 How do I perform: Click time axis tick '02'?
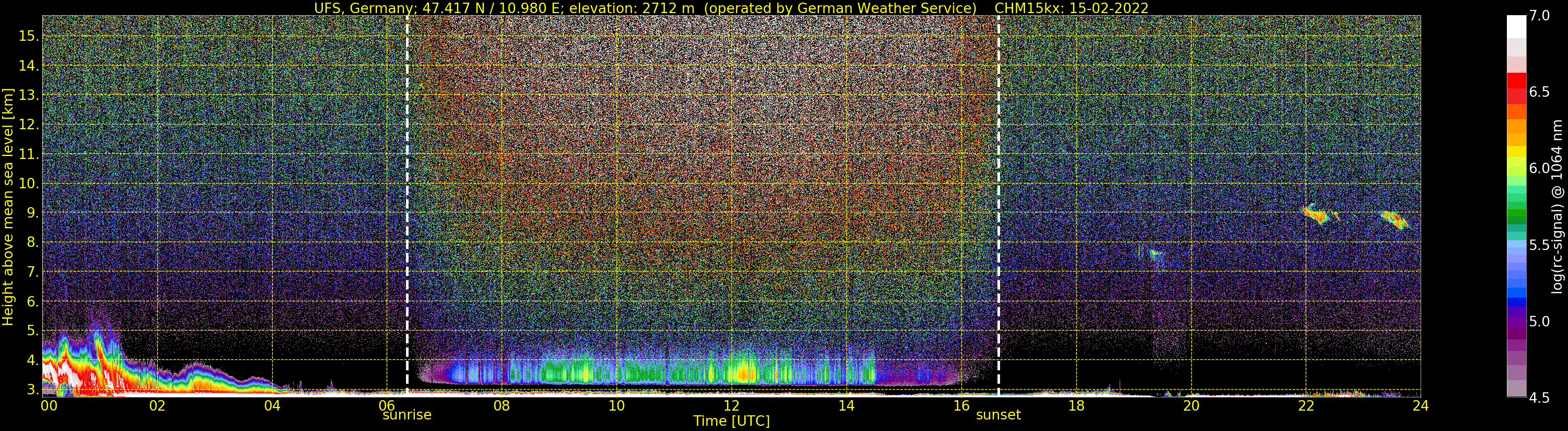tap(157, 405)
